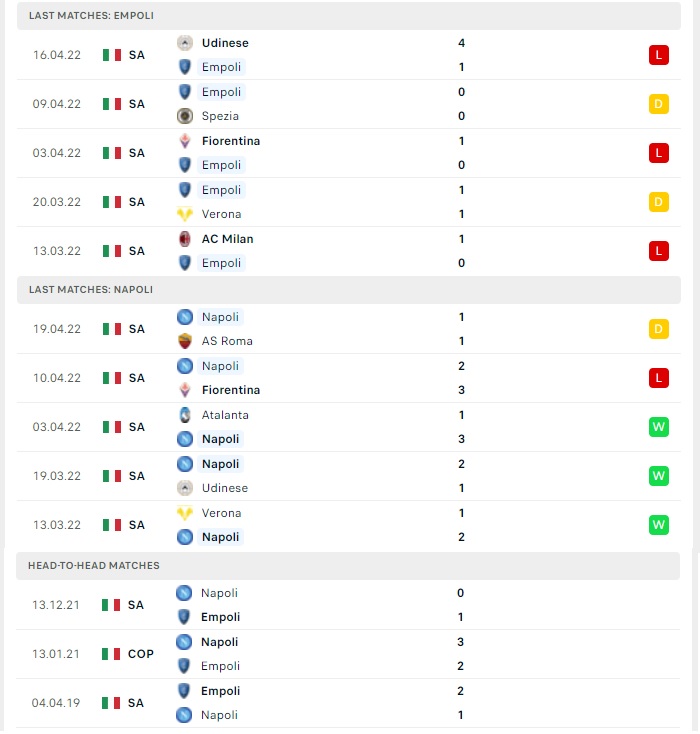
Task: Select the Head-to-Head Matches section header
Action: coord(348,565)
